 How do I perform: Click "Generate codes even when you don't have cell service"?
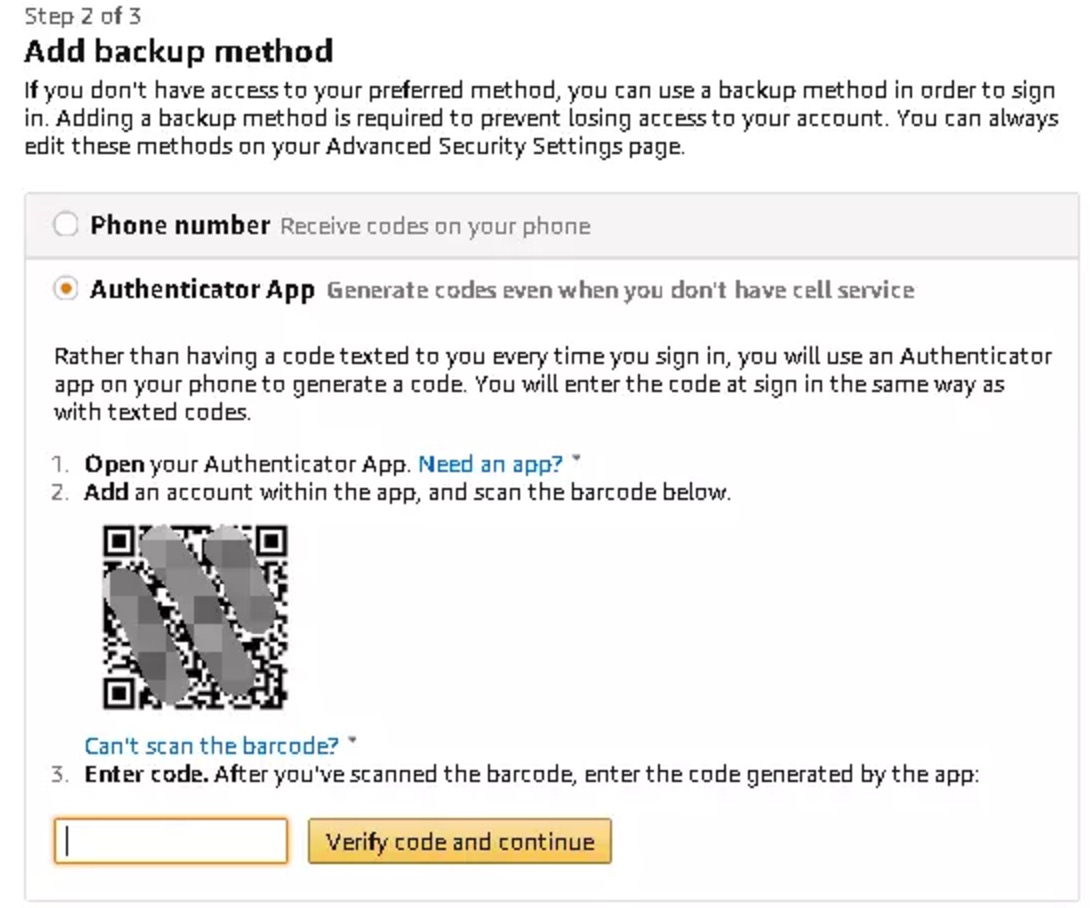[620, 291]
